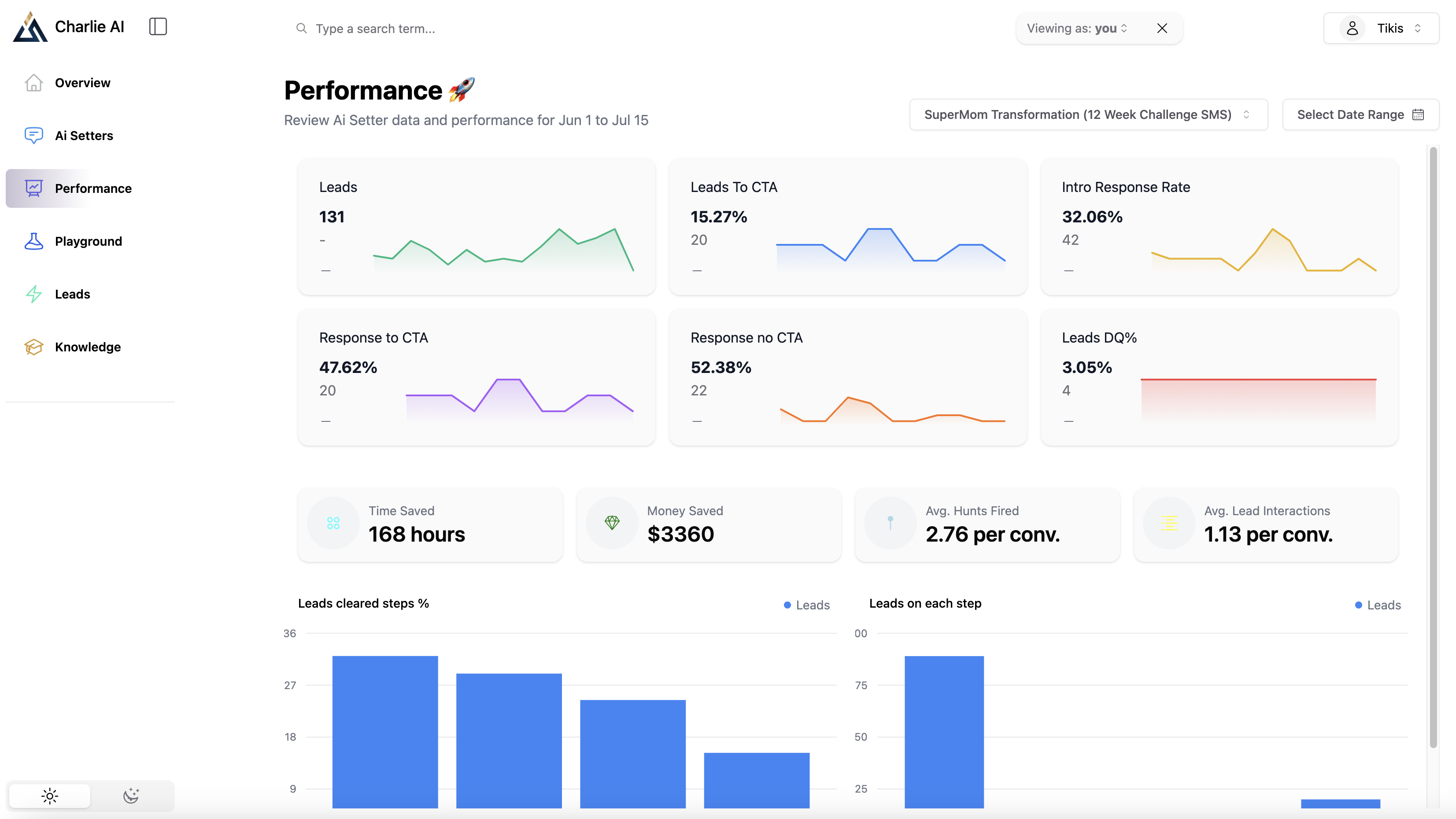The width and height of the screenshot is (1456, 819).
Task: Click the calendar icon in date range
Action: click(1418, 115)
